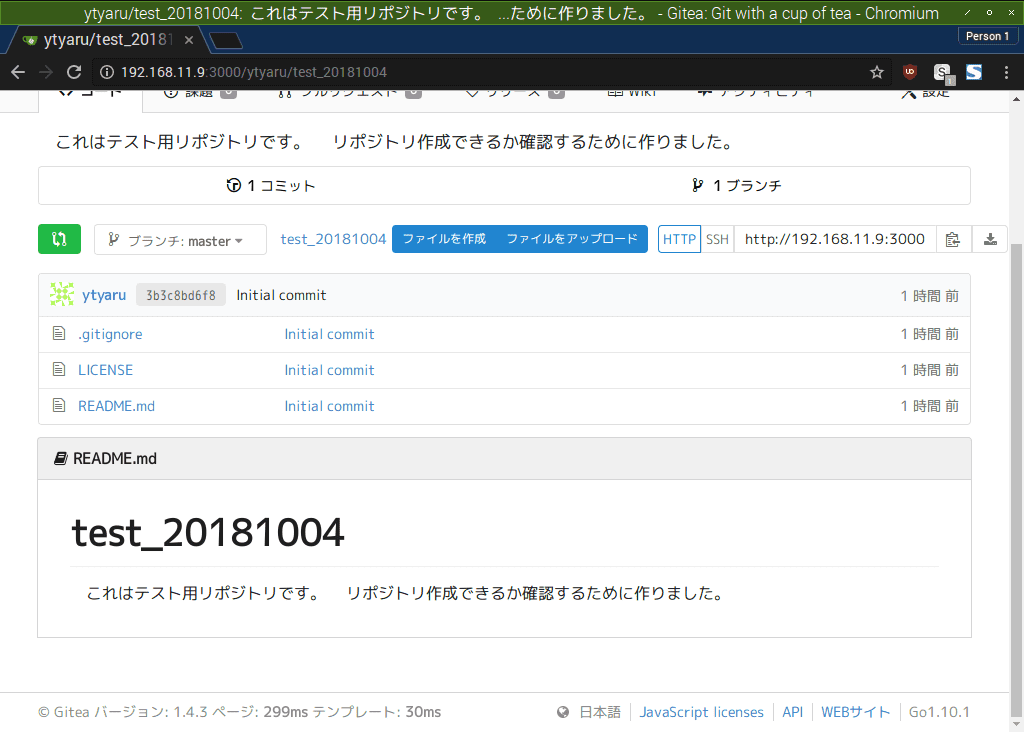Viewport: 1024px width, 732px height.
Task: Reload the page in Chromium
Action: (73, 72)
